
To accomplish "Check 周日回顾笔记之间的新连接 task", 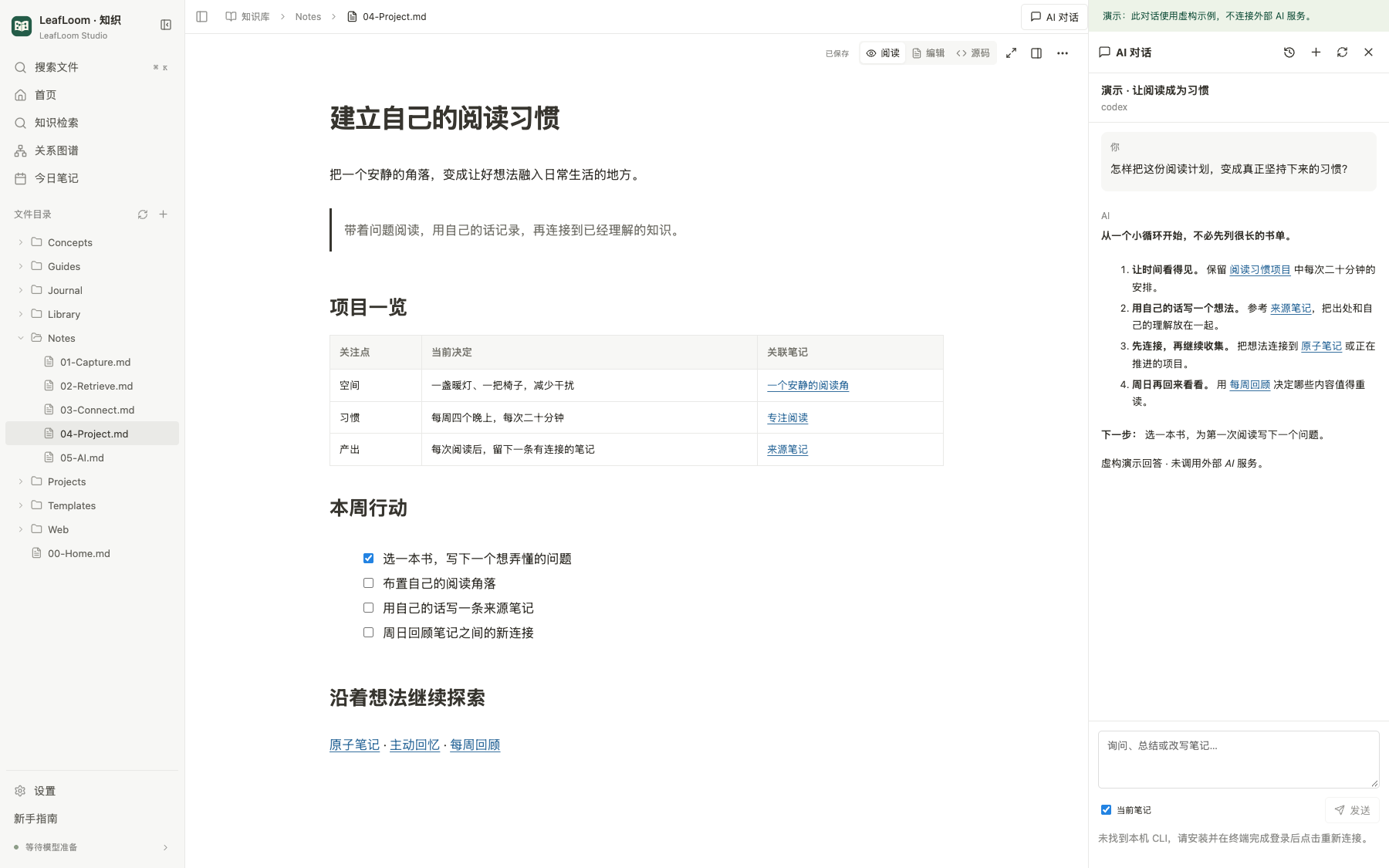I will (x=368, y=633).
